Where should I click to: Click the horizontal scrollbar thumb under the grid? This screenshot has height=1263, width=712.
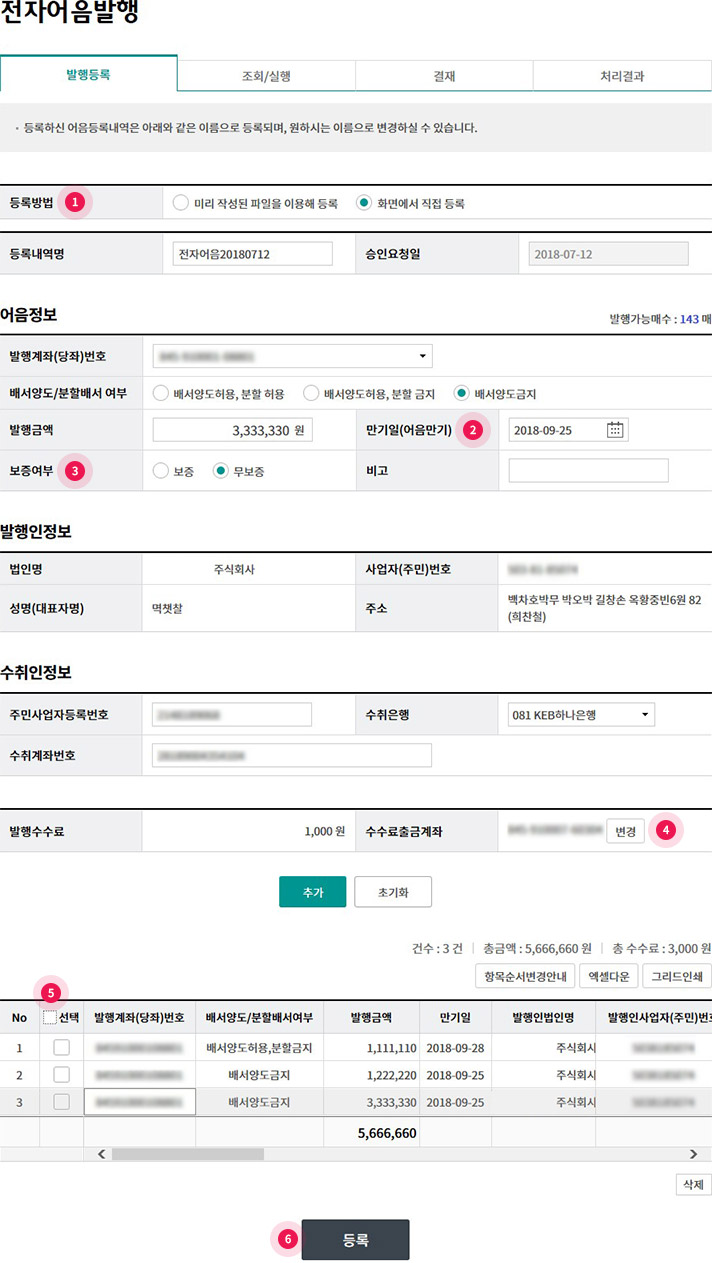pyautogui.click(x=187, y=1153)
